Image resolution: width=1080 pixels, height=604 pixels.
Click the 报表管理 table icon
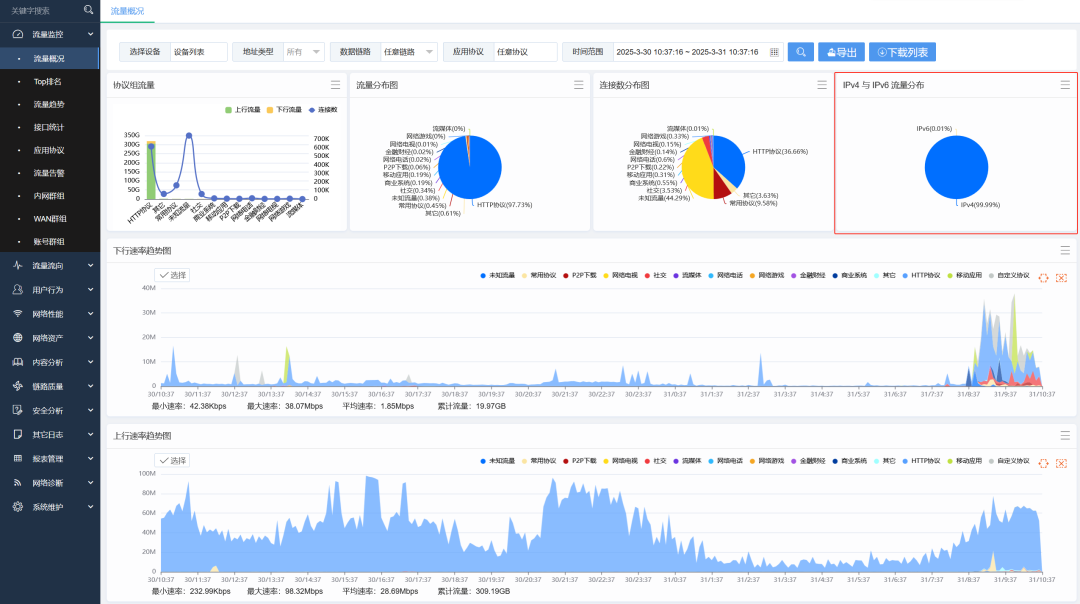(x=18, y=458)
